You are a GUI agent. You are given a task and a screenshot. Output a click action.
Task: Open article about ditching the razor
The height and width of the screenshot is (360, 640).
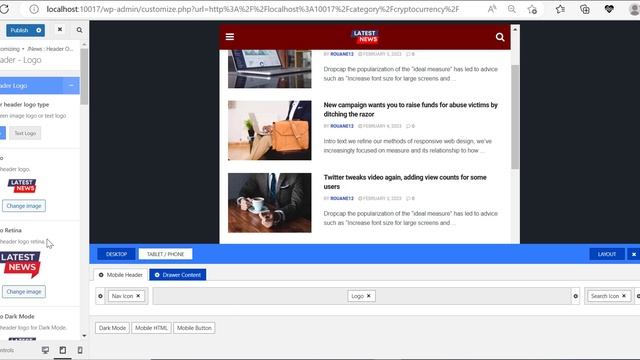[410, 109]
